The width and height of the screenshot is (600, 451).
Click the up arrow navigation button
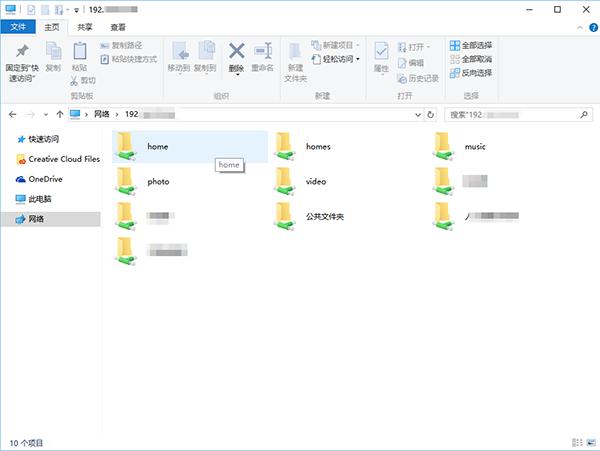click(60, 115)
